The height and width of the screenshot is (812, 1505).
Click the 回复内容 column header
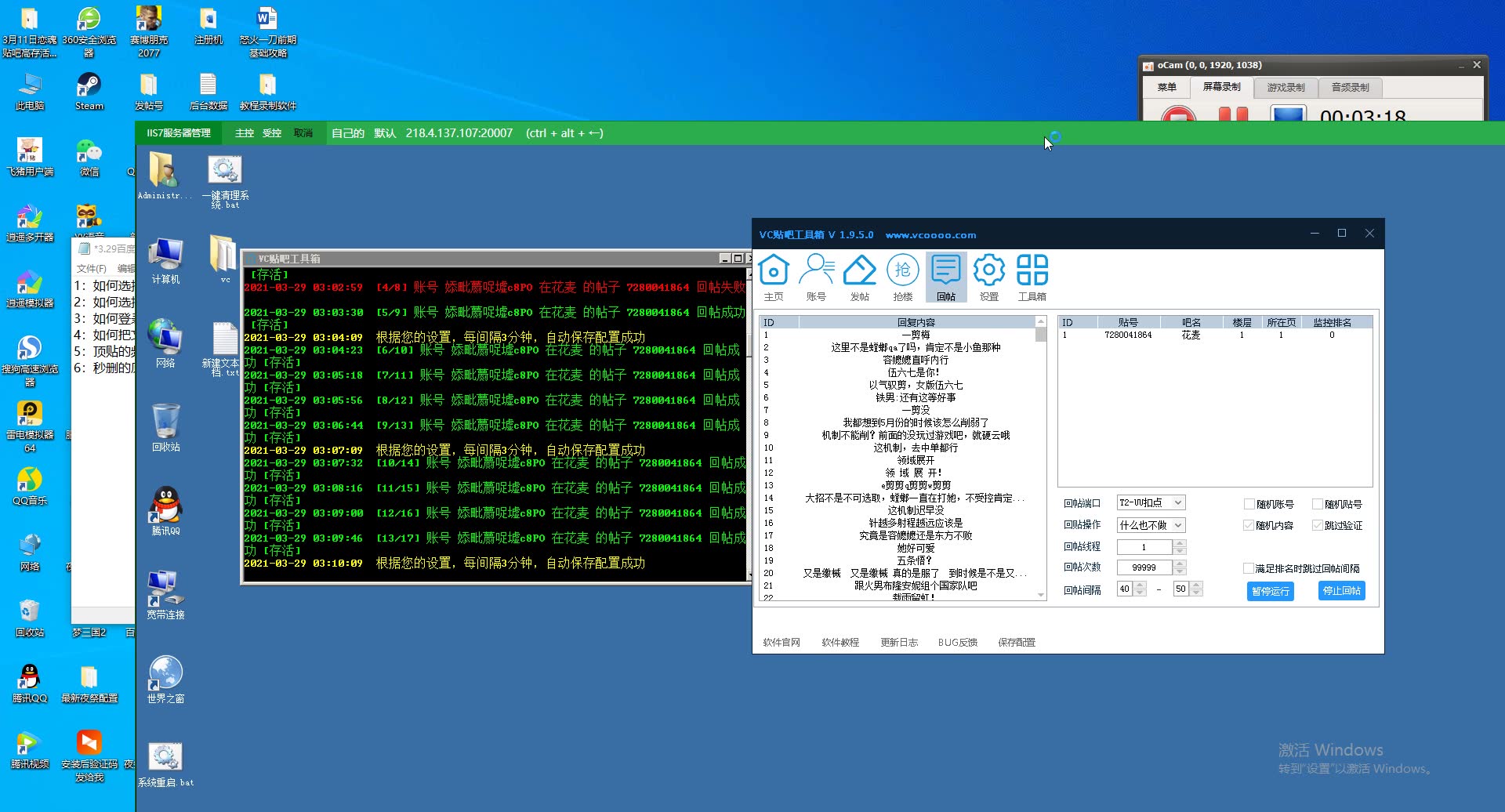click(916, 322)
